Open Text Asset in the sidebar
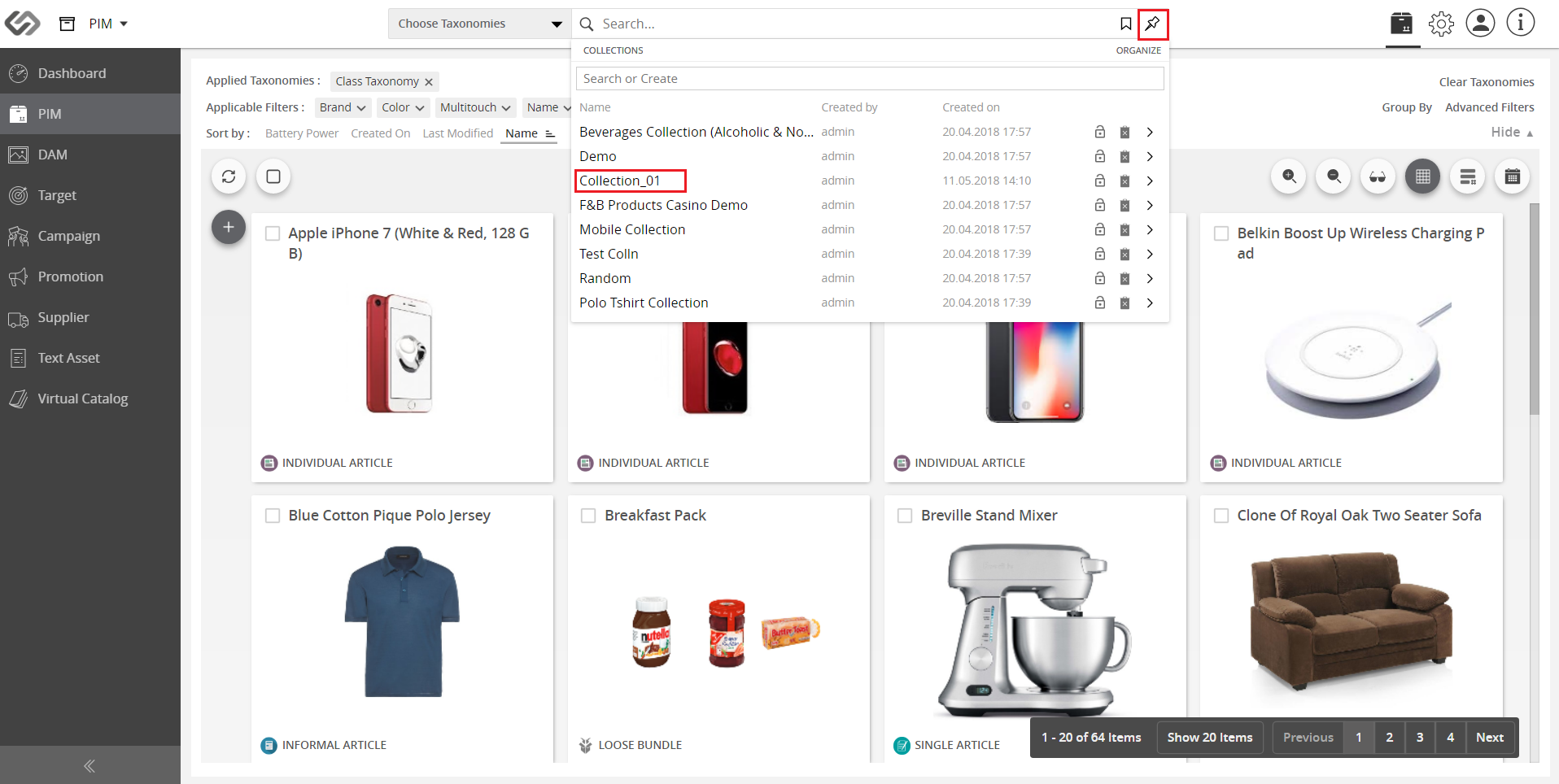 click(90, 358)
